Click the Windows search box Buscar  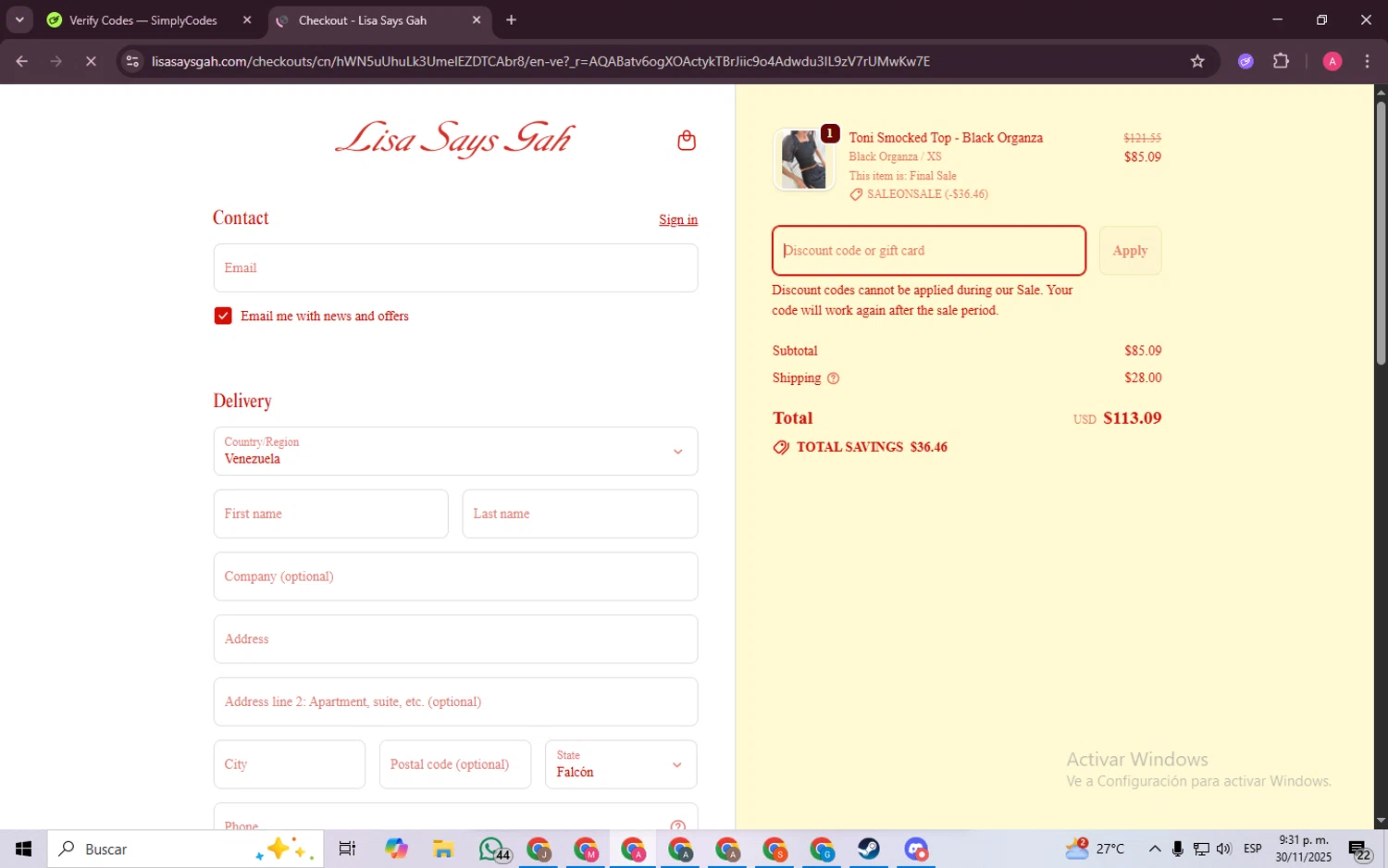point(185,849)
